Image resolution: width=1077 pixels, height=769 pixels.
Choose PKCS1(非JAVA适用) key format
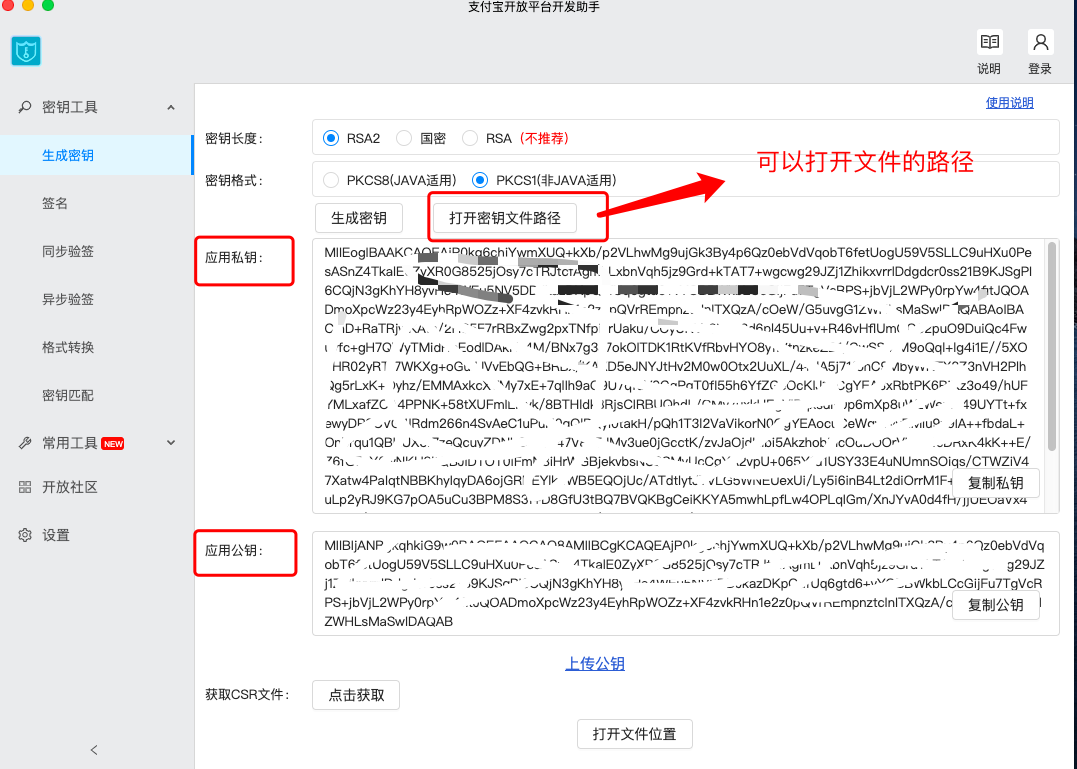click(479, 181)
